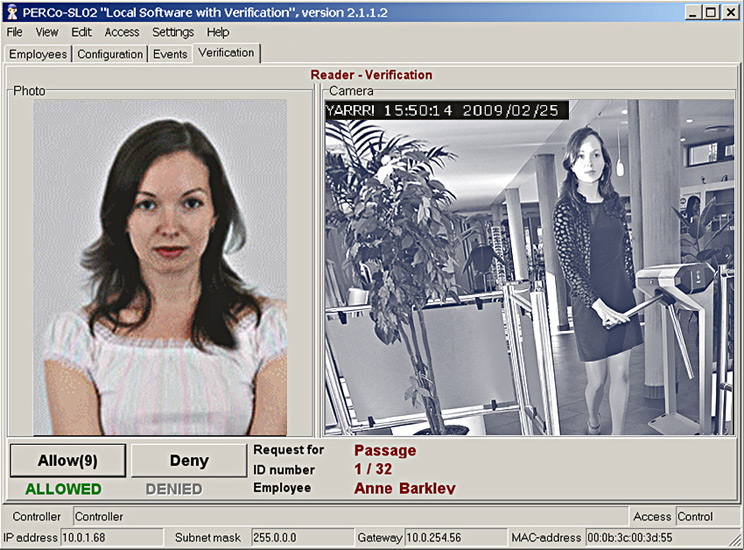Open the Edit menu
The width and height of the screenshot is (744, 550).
pos(81,32)
